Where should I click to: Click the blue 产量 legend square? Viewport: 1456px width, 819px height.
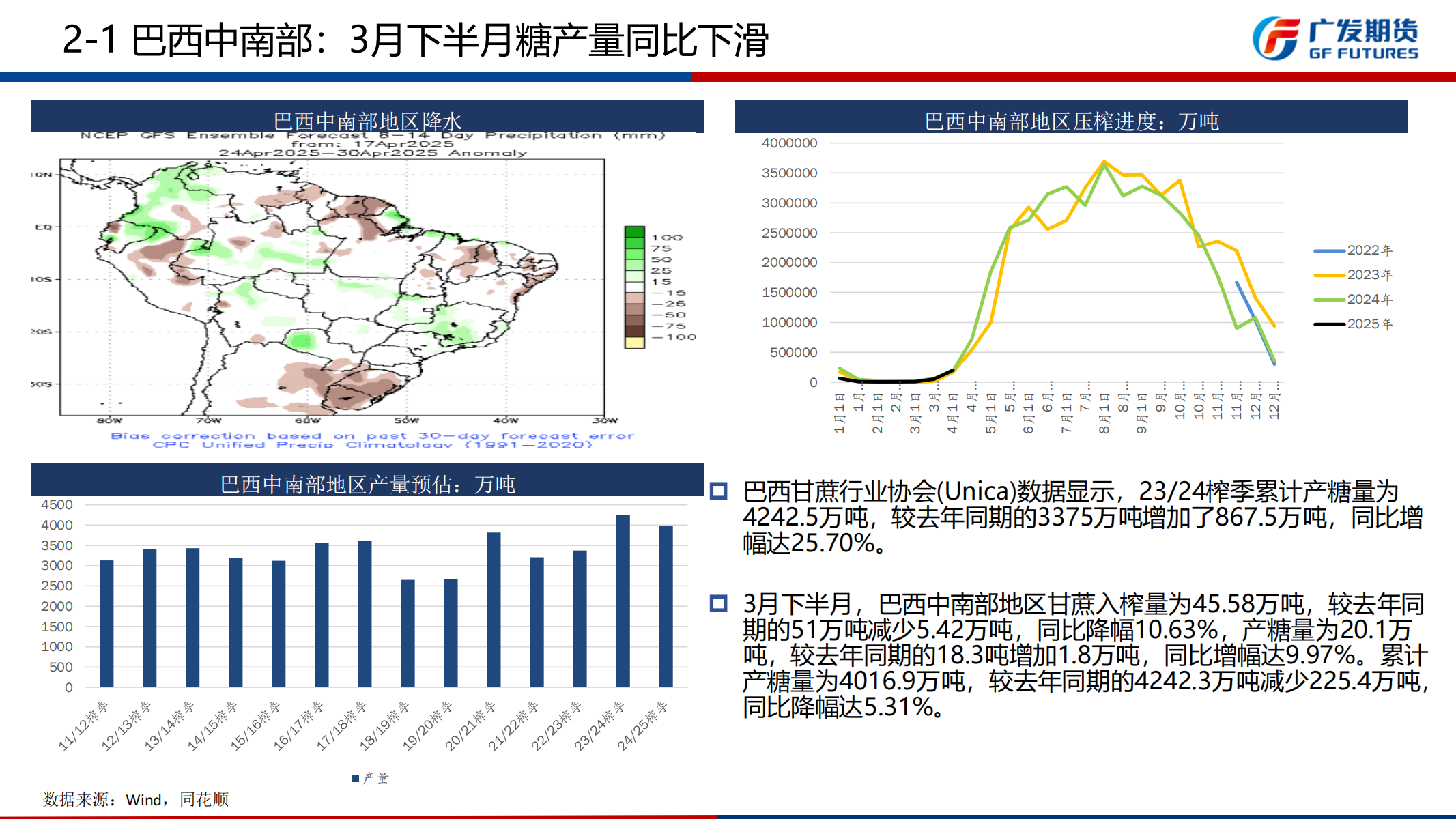pos(354,777)
